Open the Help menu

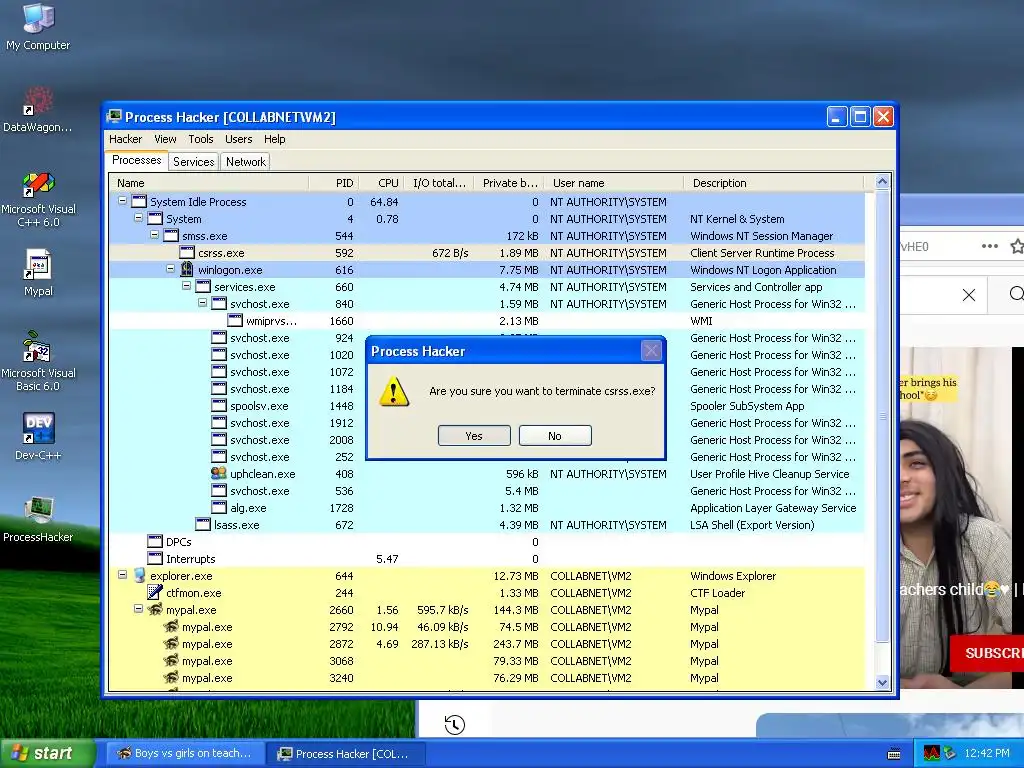274,139
